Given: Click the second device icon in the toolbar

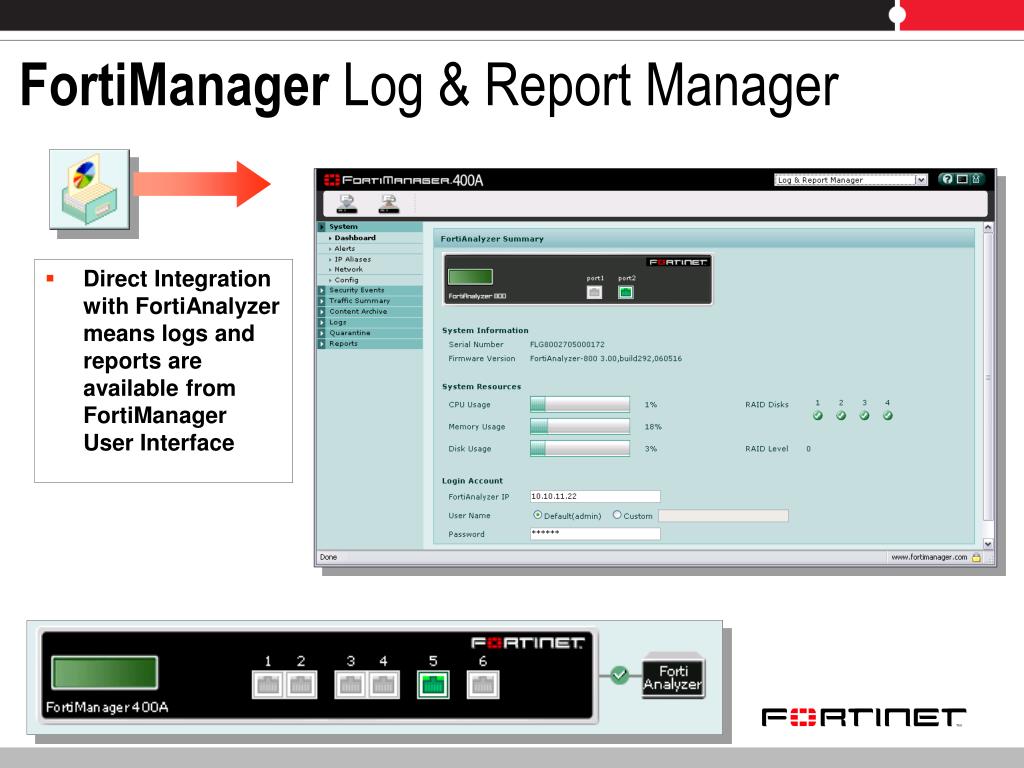Looking at the screenshot, I should (x=389, y=204).
